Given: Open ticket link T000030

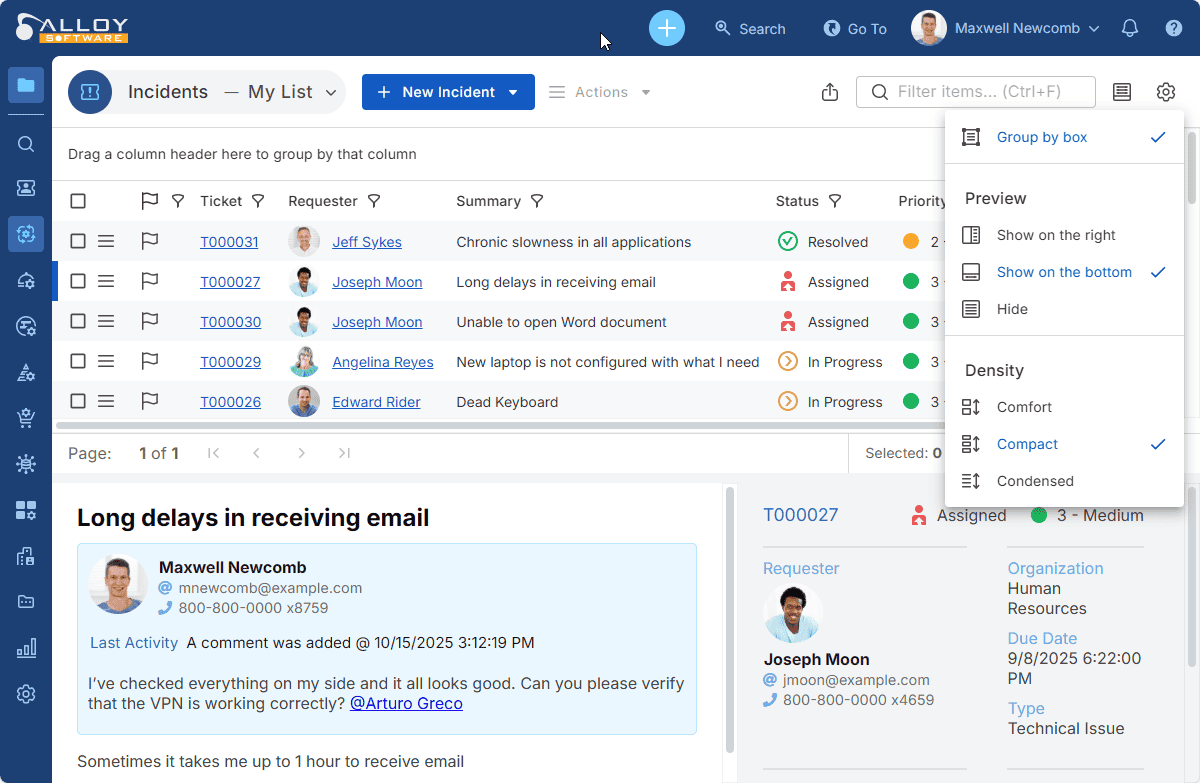Looking at the screenshot, I should tap(230, 322).
